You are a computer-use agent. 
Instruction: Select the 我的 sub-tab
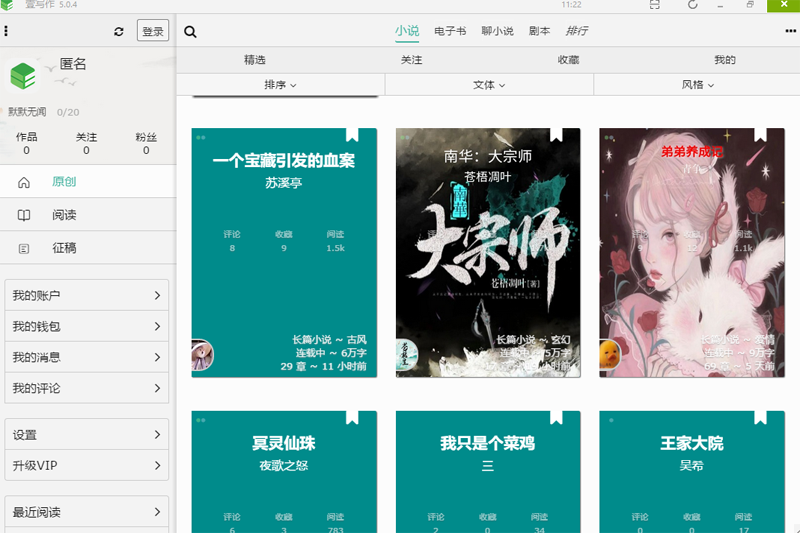click(x=724, y=60)
